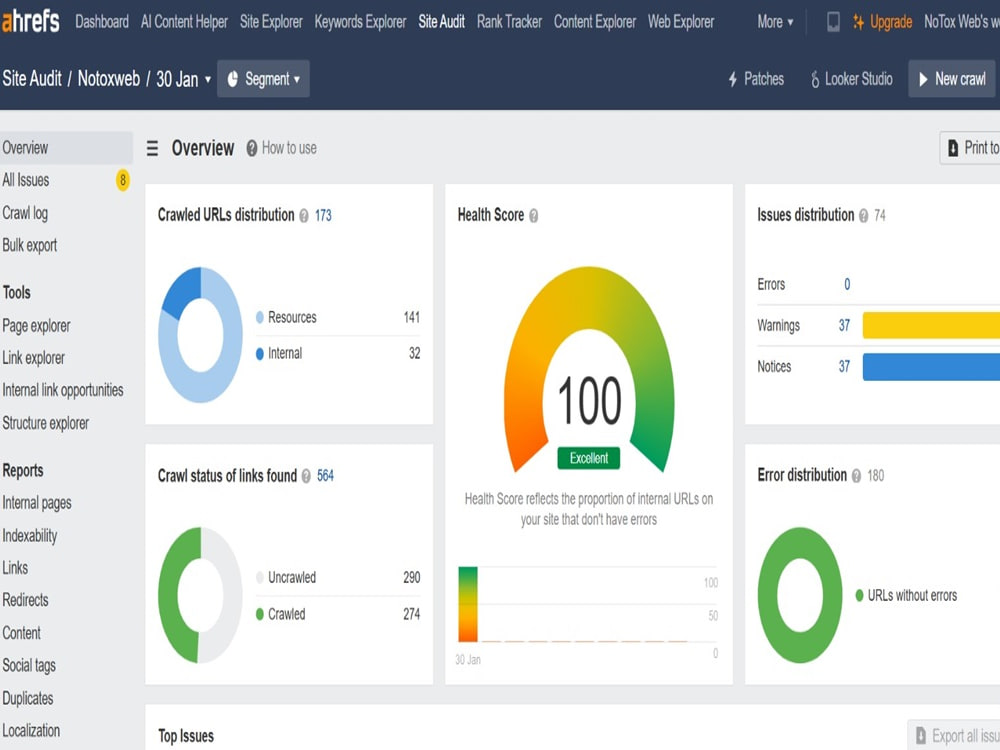The width and height of the screenshot is (1000, 750).
Task: Toggle the hamburger menu beside Overview
Action: pyautogui.click(x=152, y=149)
